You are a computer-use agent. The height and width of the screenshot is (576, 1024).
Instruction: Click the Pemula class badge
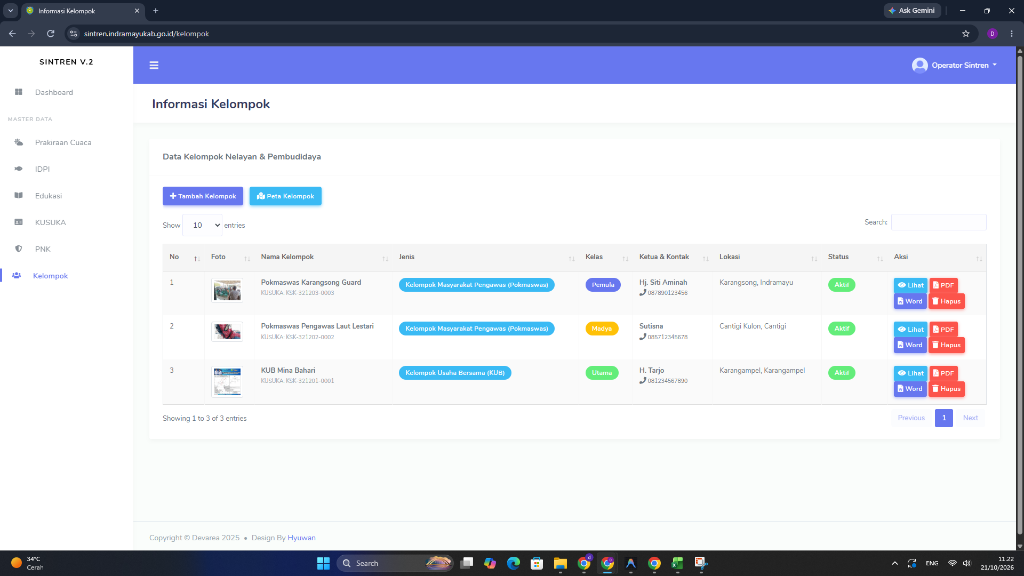point(603,285)
